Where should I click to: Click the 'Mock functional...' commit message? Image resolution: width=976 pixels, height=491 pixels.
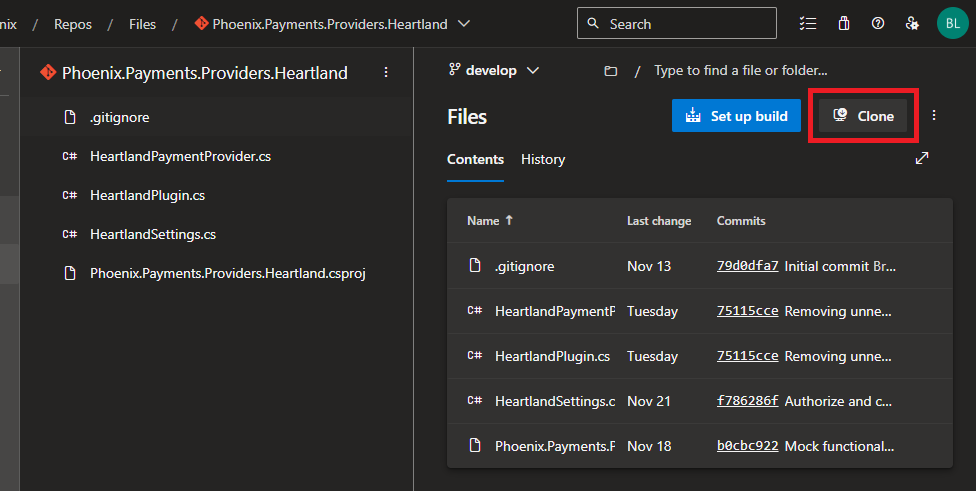pyautogui.click(x=839, y=446)
